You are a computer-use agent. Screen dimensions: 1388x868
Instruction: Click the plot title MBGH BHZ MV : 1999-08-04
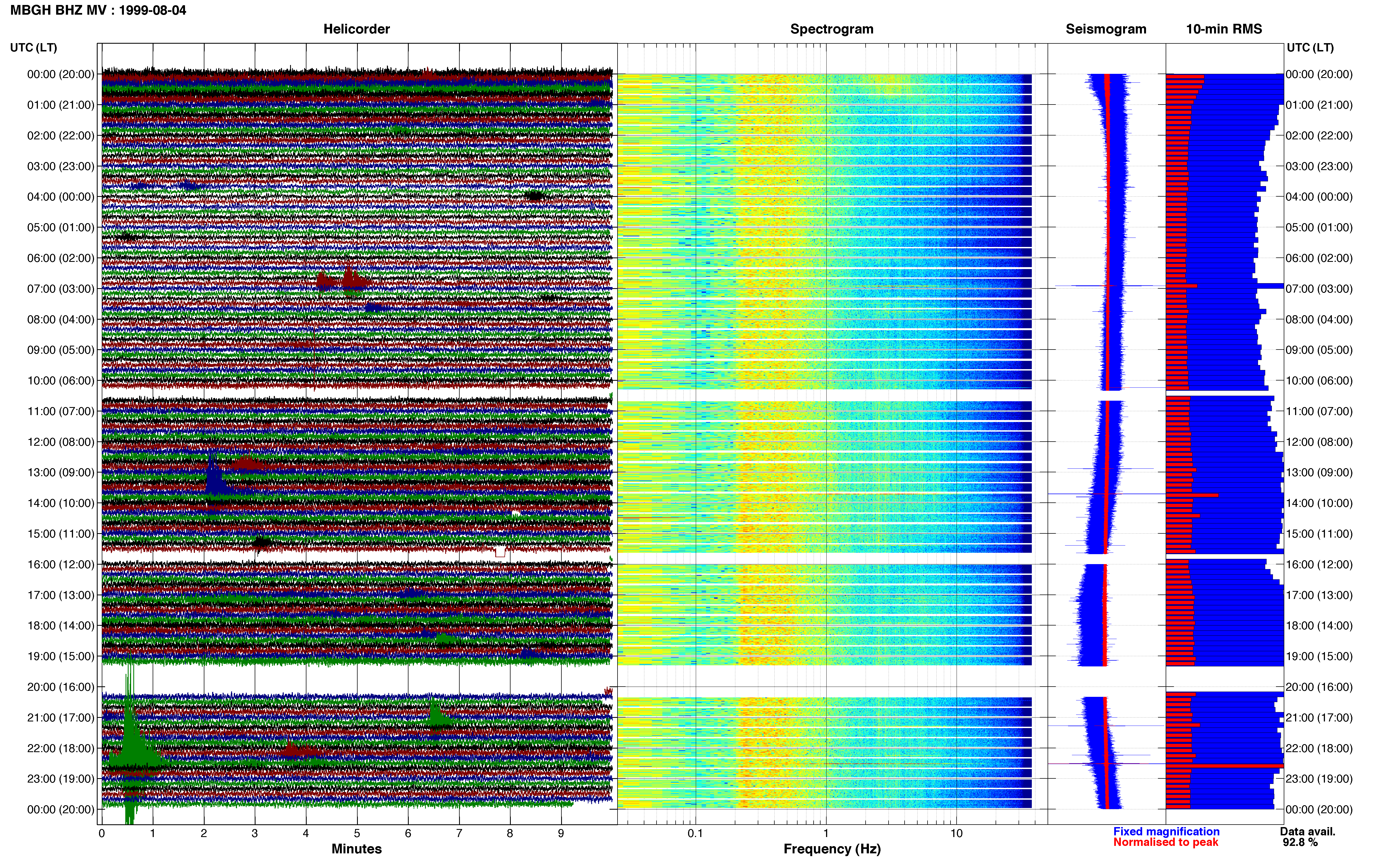click(x=98, y=10)
